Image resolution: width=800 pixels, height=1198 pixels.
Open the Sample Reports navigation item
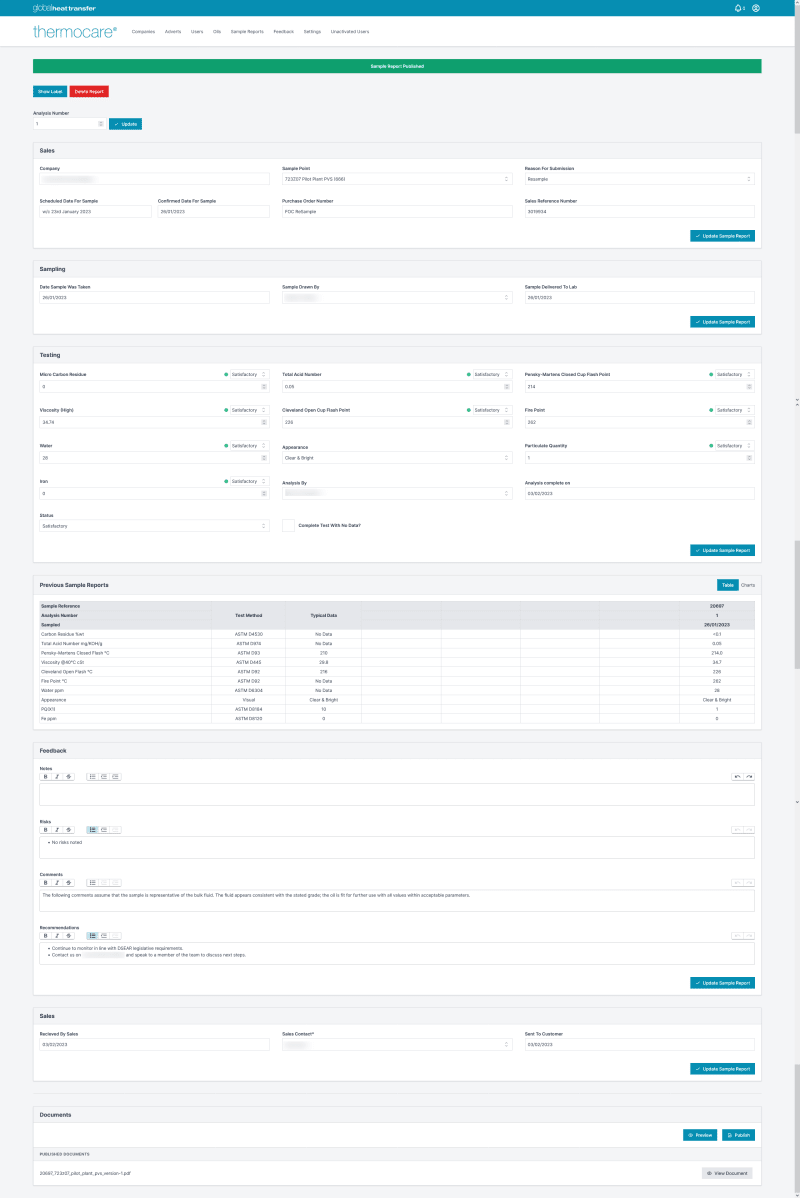click(x=247, y=31)
